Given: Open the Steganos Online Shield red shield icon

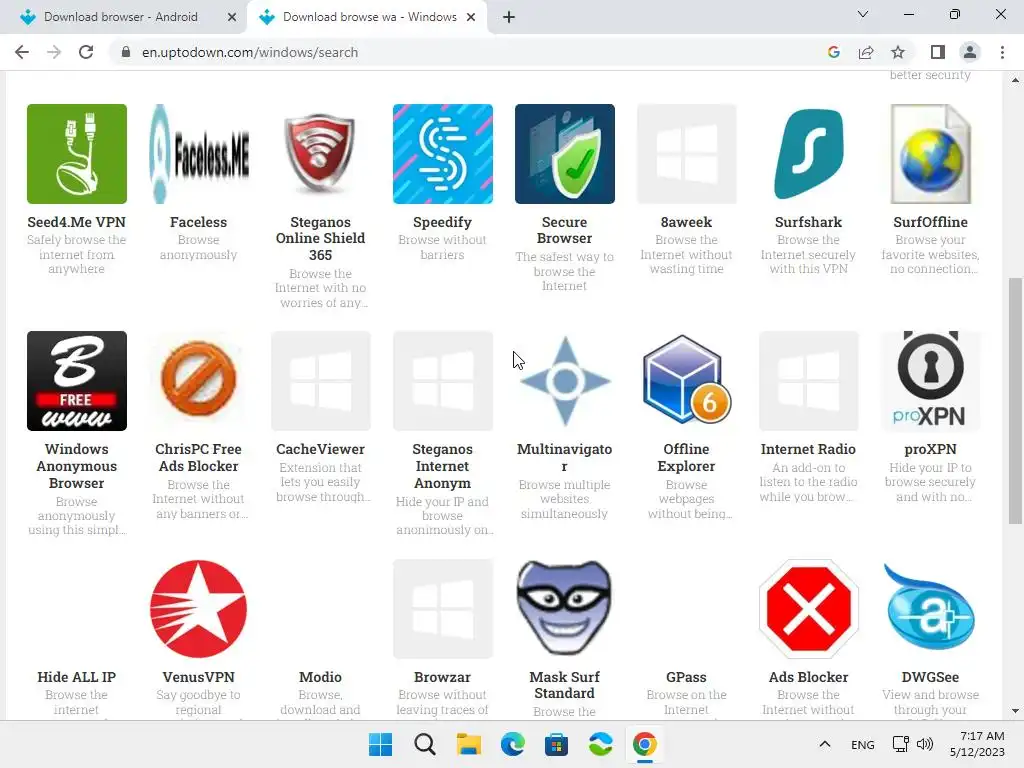Looking at the screenshot, I should click(x=320, y=153).
